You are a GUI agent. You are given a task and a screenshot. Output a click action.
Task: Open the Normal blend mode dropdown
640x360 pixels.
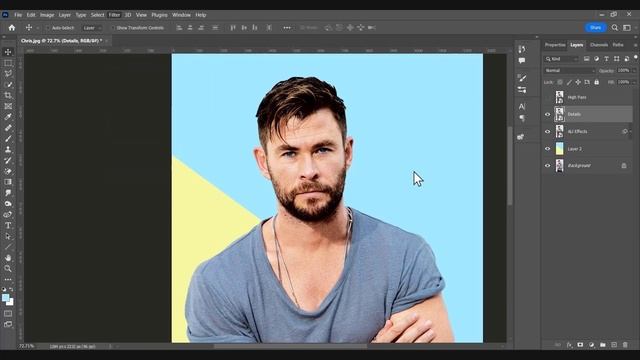click(x=569, y=71)
